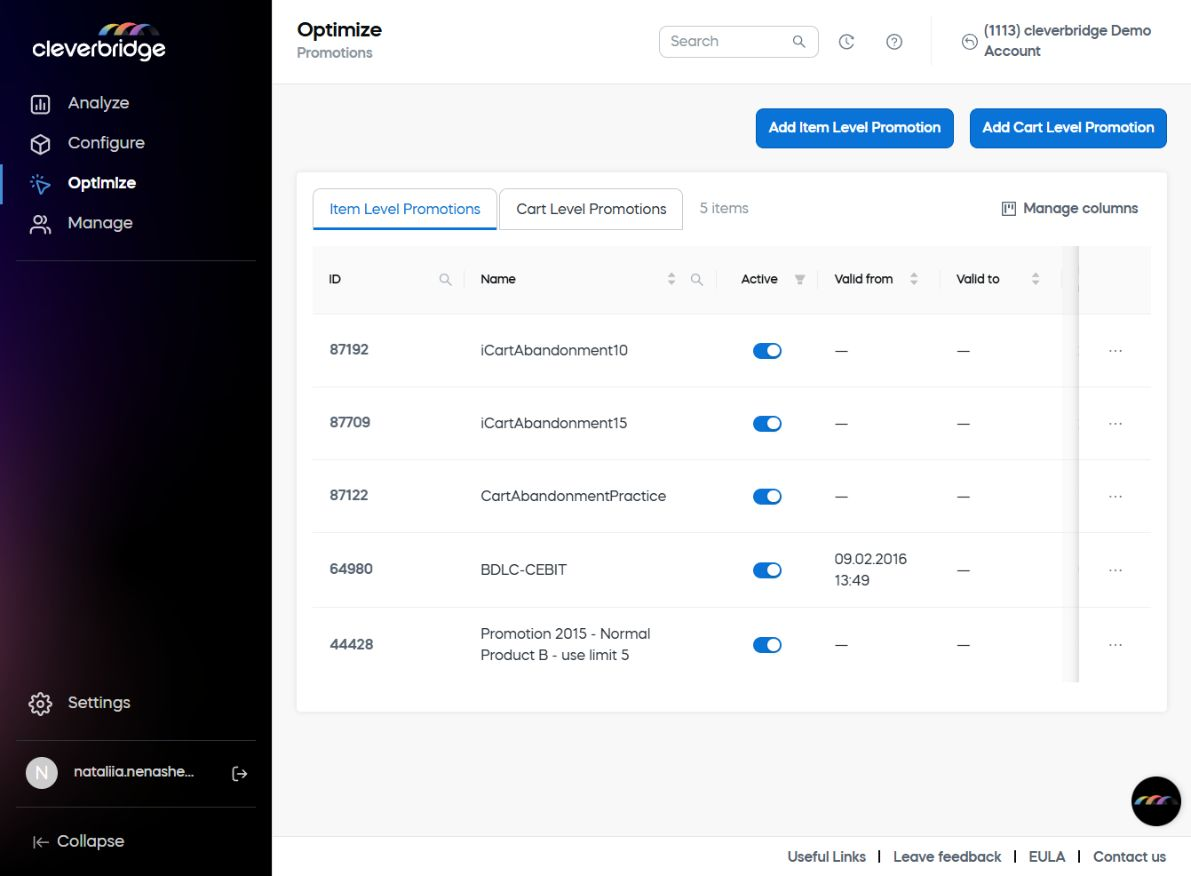Click Contact us link
Screen dimensions: 1191x876
click(x=1129, y=857)
